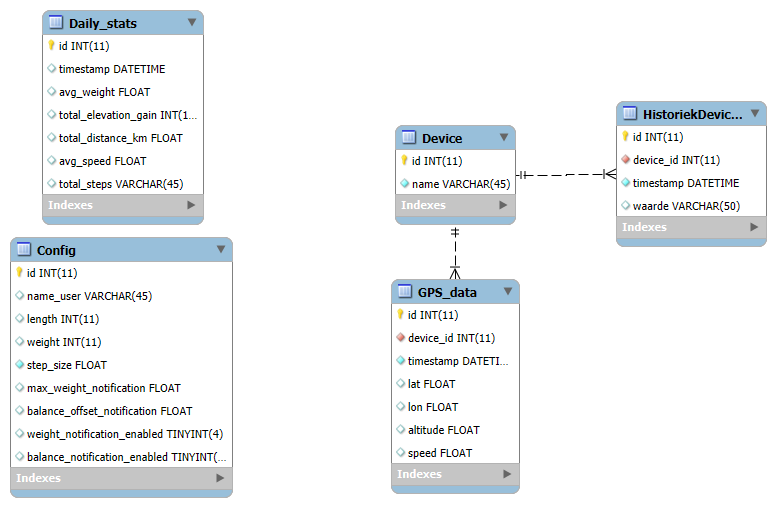Viewport: 776px width, 507px height.
Task: Select the altitude FLOAT column in GPS_data
Action: pos(455,430)
